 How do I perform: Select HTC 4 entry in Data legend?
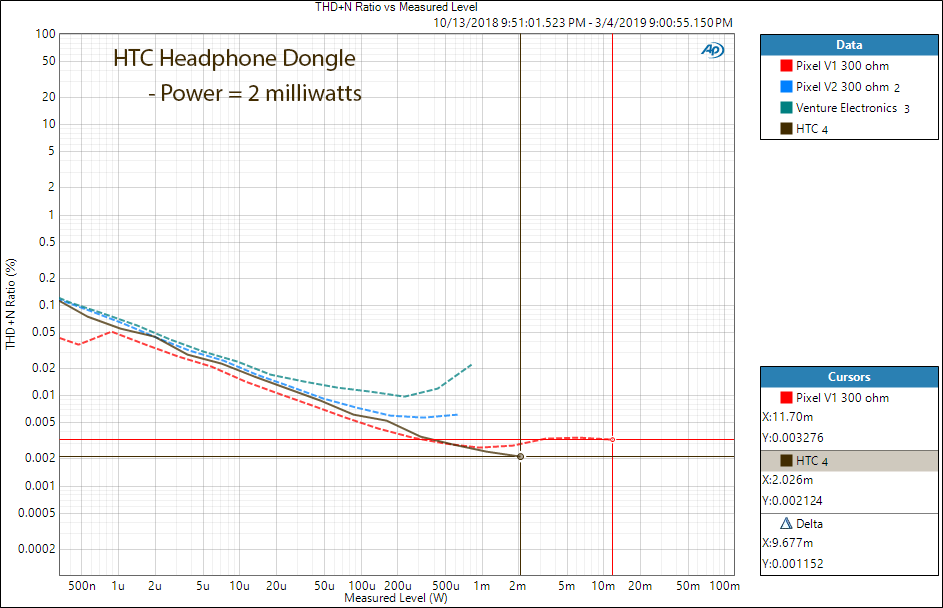click(x=812, y=129)
